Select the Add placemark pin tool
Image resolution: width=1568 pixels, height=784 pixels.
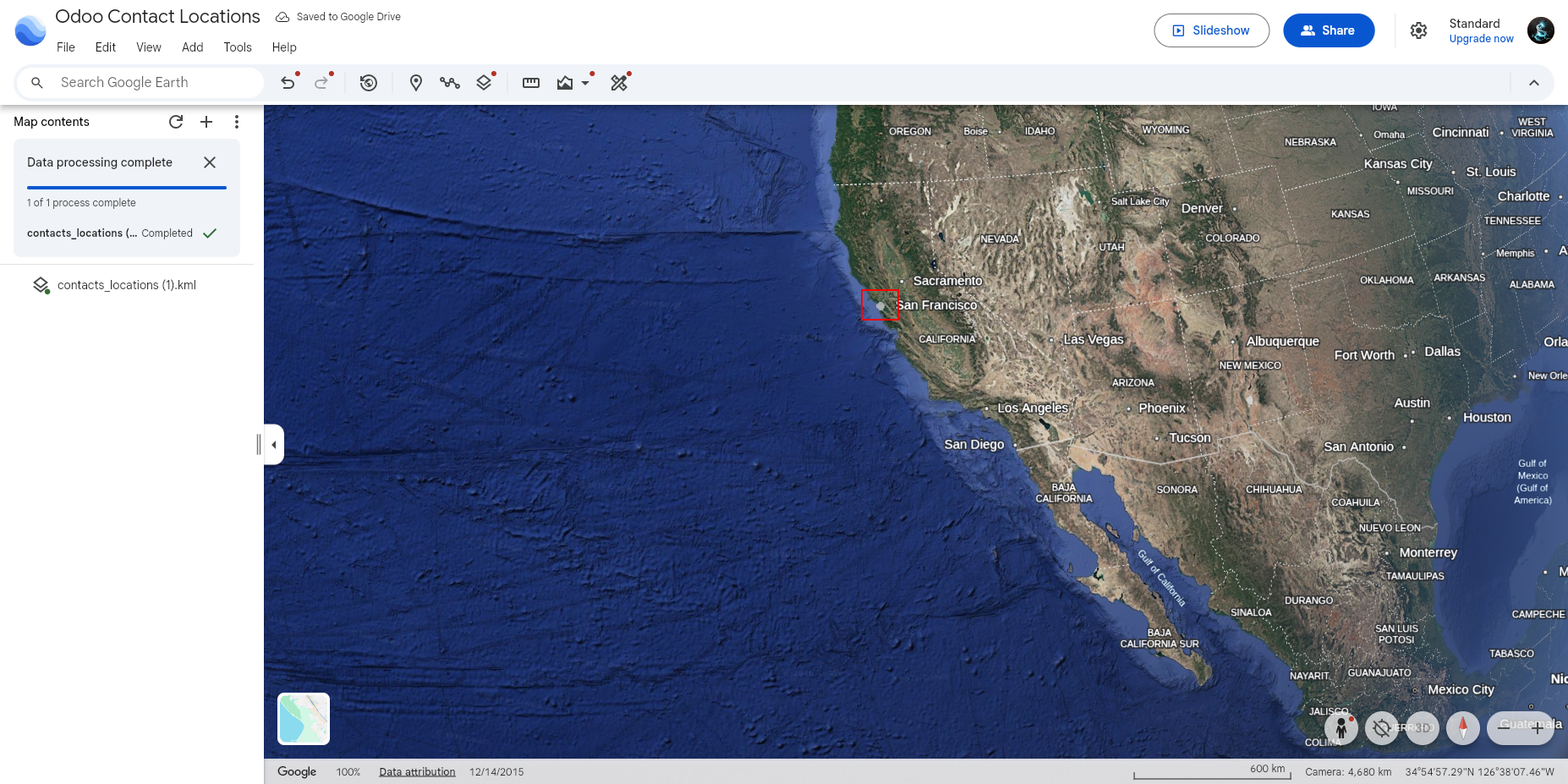[415, 83]
